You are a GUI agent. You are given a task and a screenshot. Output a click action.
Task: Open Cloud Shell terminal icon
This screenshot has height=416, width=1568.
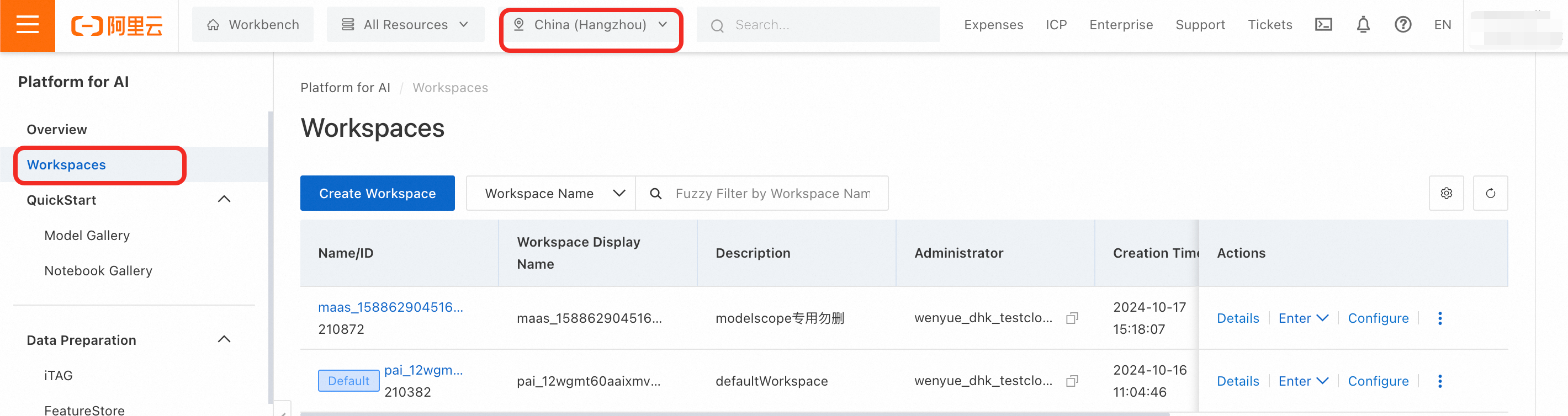(1323, 25)
